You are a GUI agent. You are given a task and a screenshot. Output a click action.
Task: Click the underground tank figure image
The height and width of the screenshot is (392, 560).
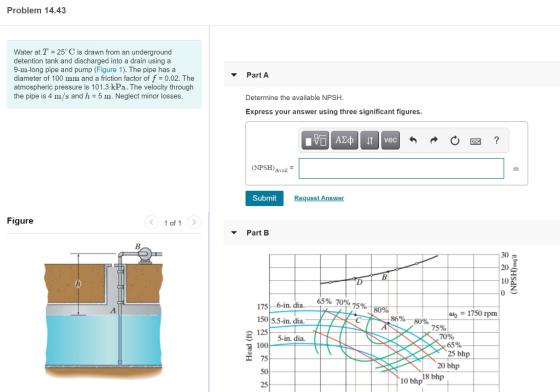click(104, 311)
